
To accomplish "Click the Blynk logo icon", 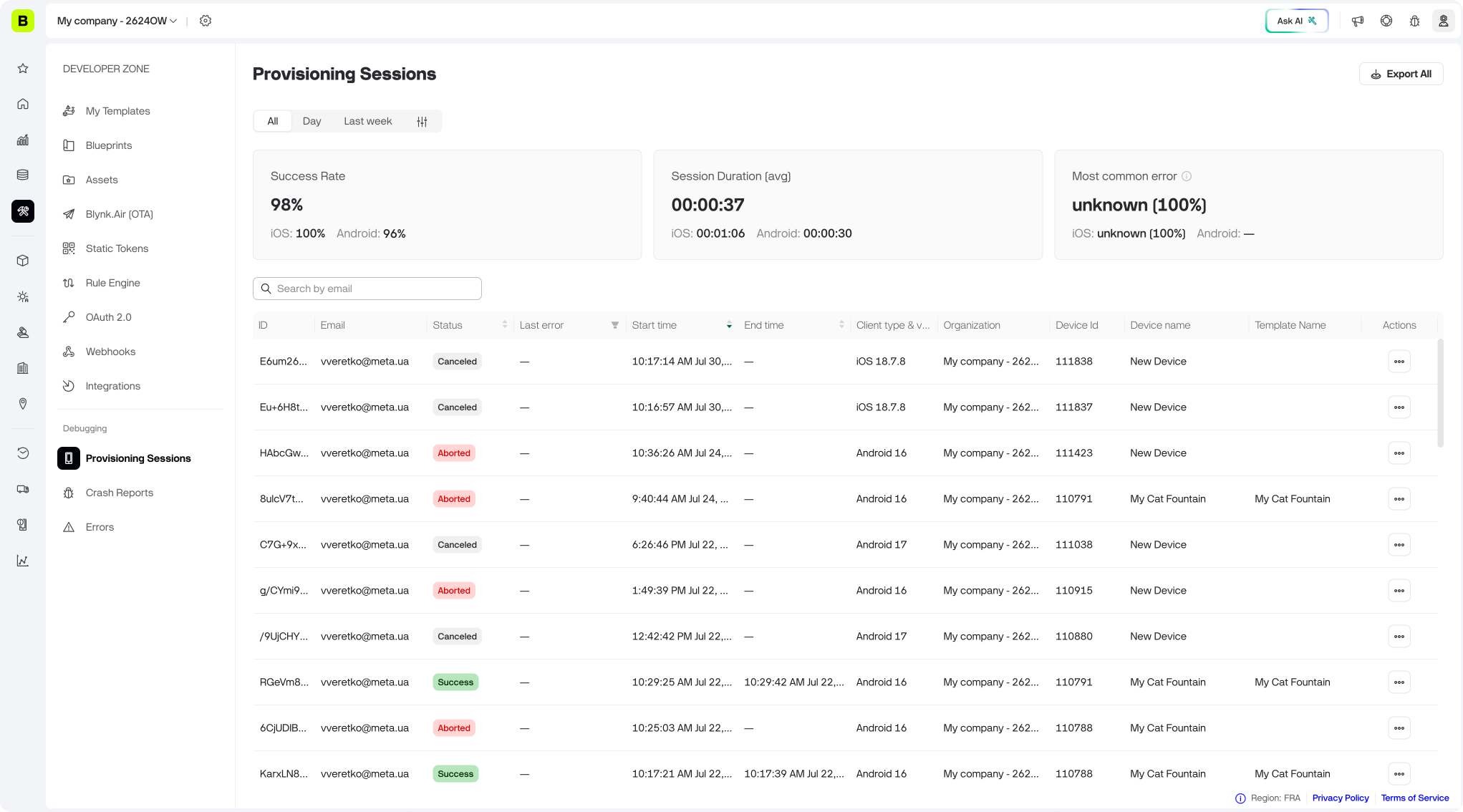I will pos(23,21).
